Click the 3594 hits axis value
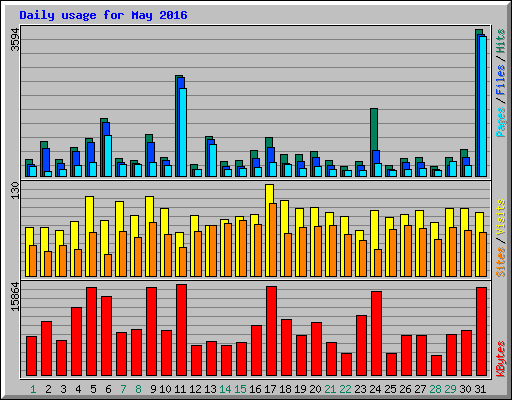 [15, 40]
